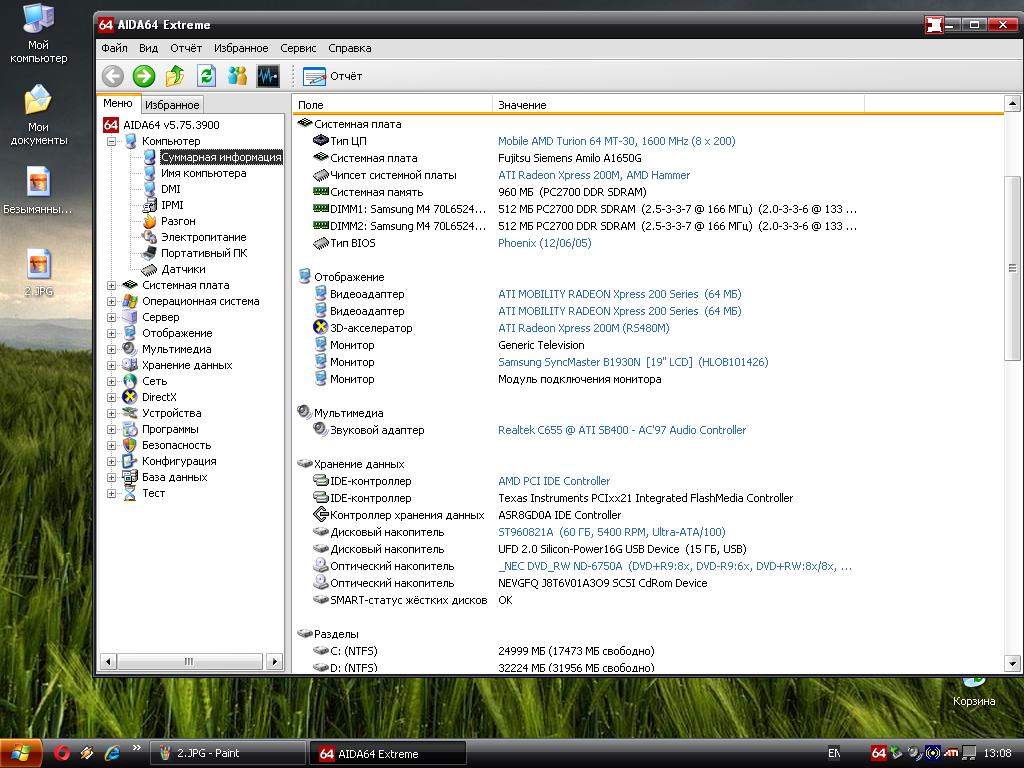The height and width of the screenshot is (768, 1024).
Task: Open the Справка menu
Action: [x=349, y=48]
